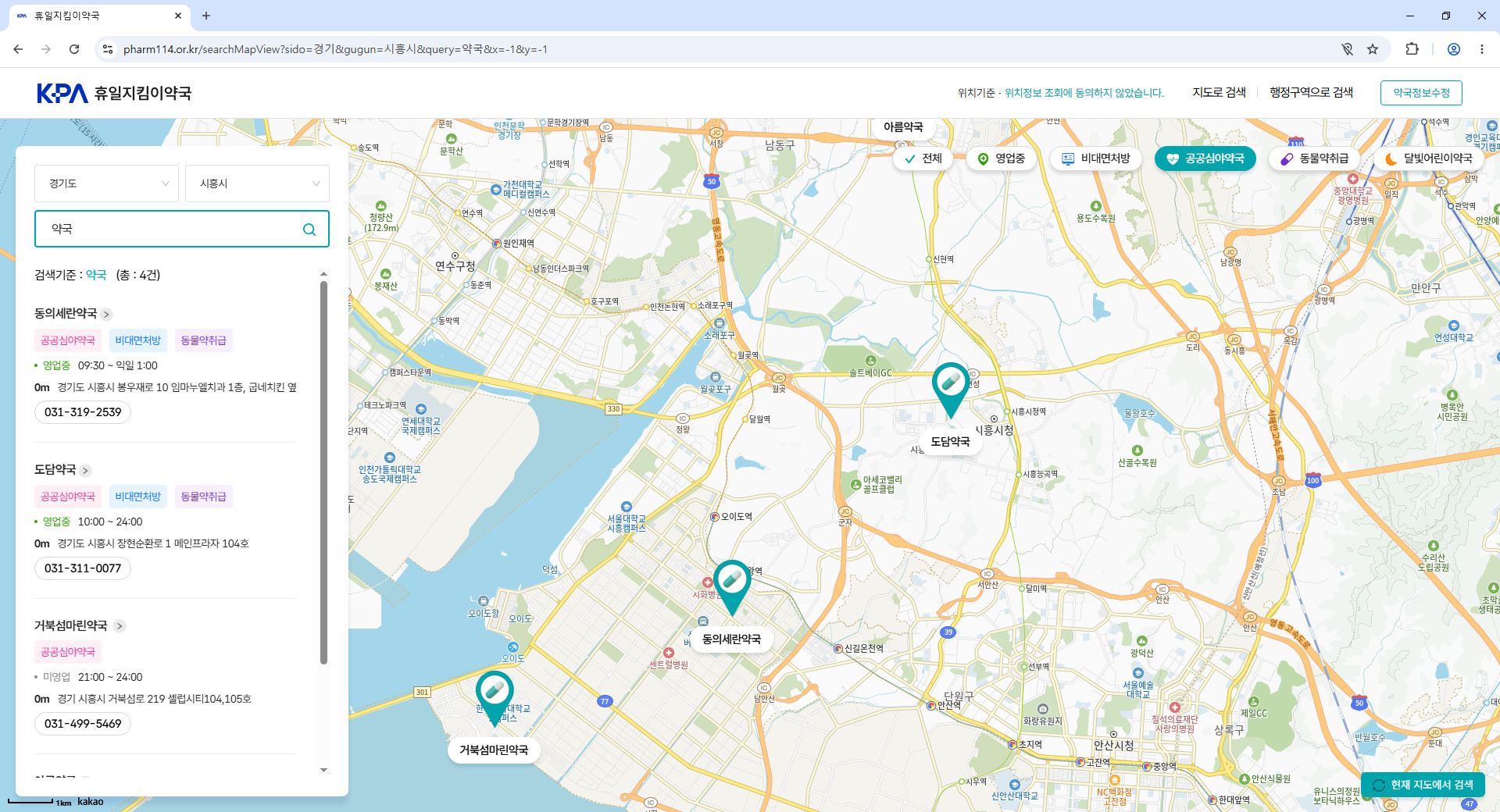1500x812 pixels.
Task: Select the 휴일지킴이약국 browser tab
Action: 99,16
